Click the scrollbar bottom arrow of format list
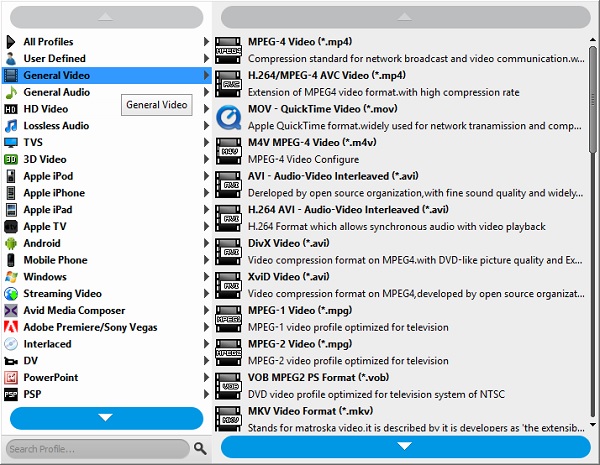Screen dimensions: 600x465 (593, 424)
